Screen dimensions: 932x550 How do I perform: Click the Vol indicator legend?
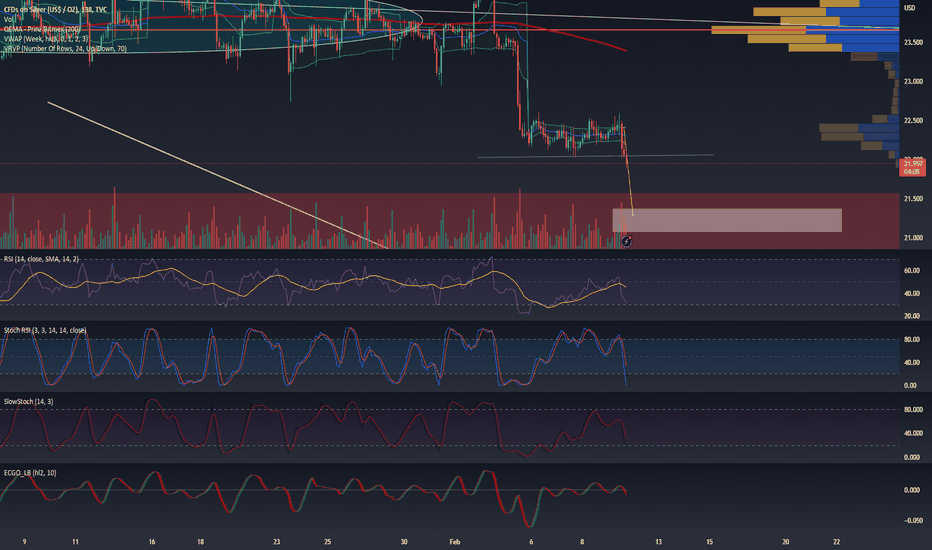8,20
